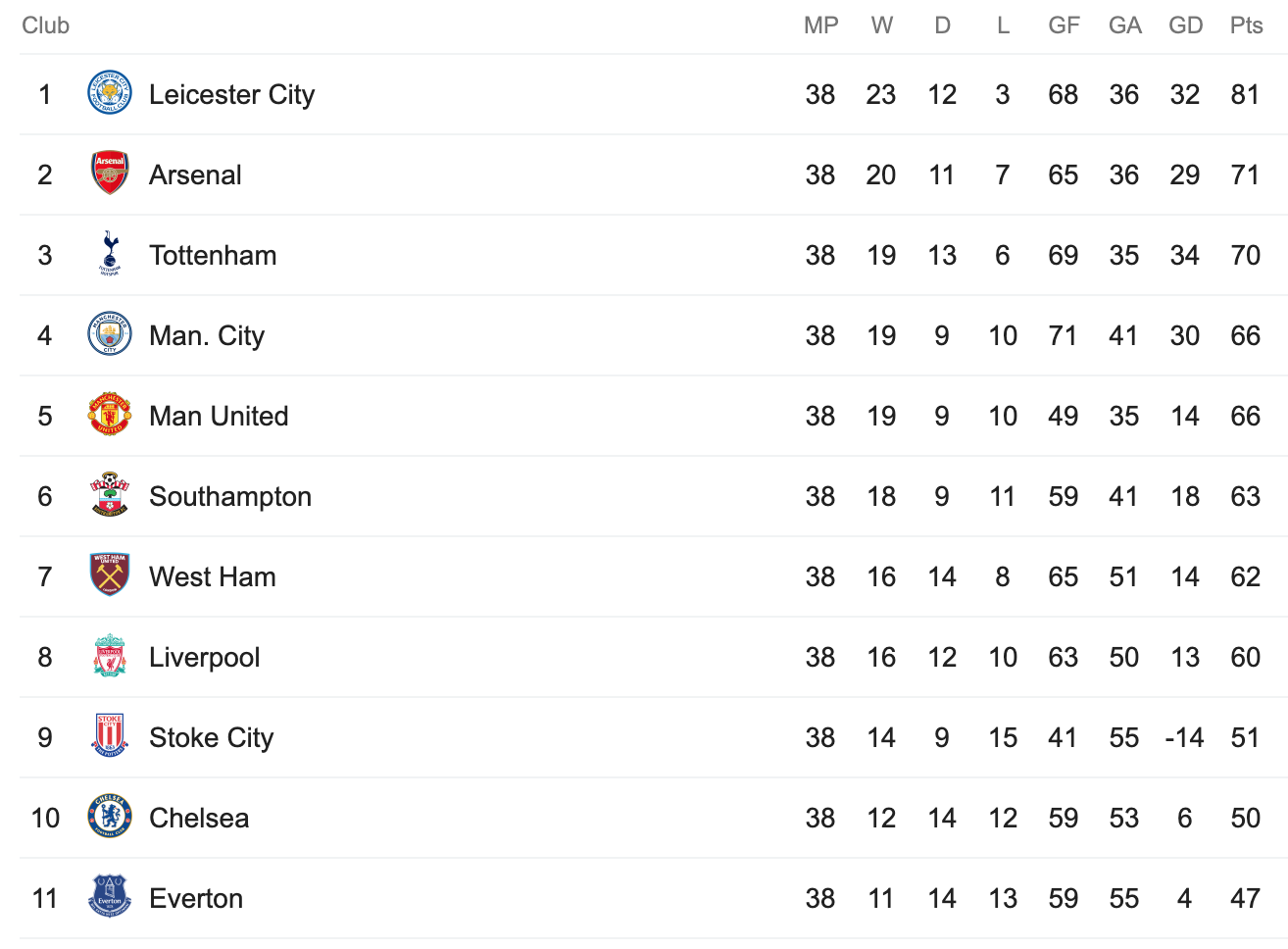1288x949 pixels.
Task: Click the Chelsea club crest
Action: click(x=109, y=817)
